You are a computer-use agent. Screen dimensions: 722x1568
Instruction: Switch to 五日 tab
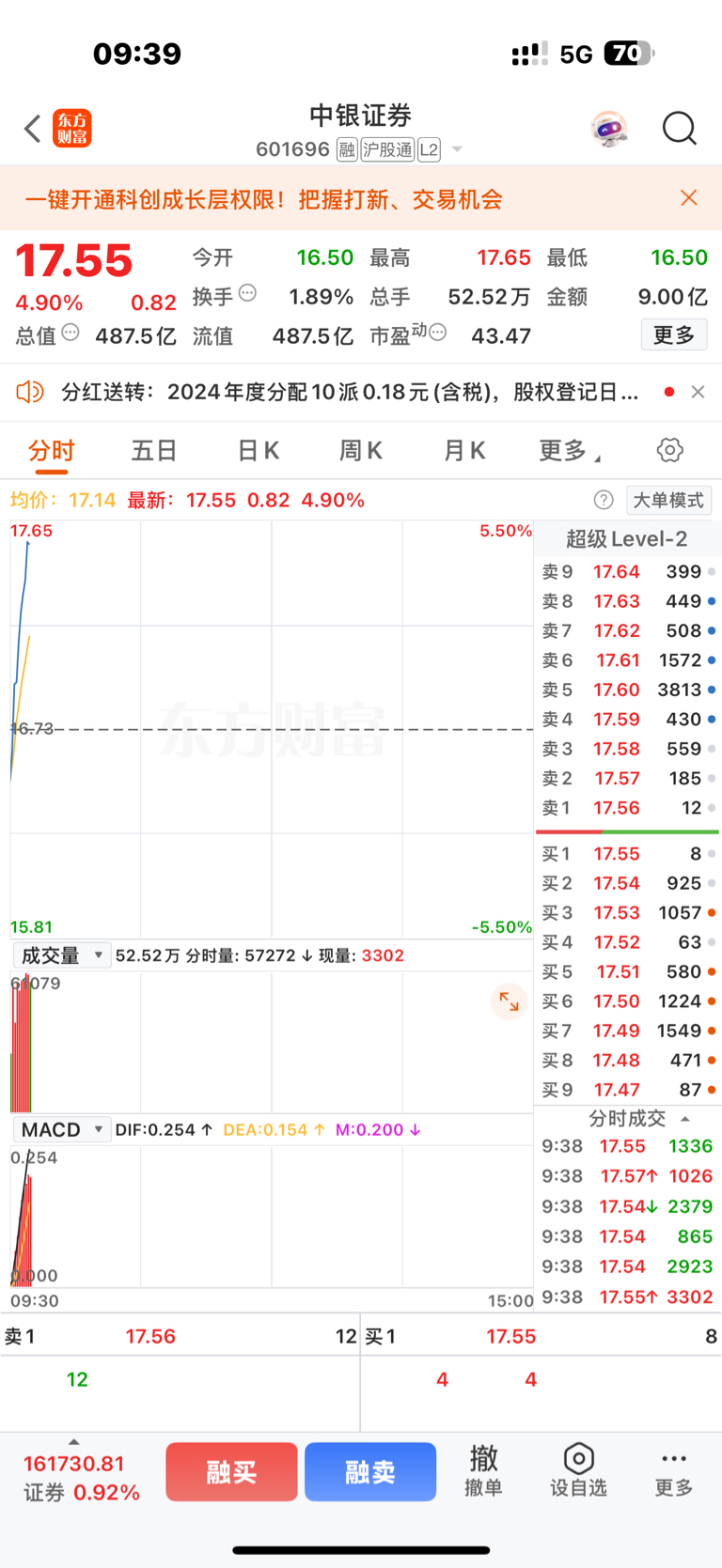click(154, 451)
